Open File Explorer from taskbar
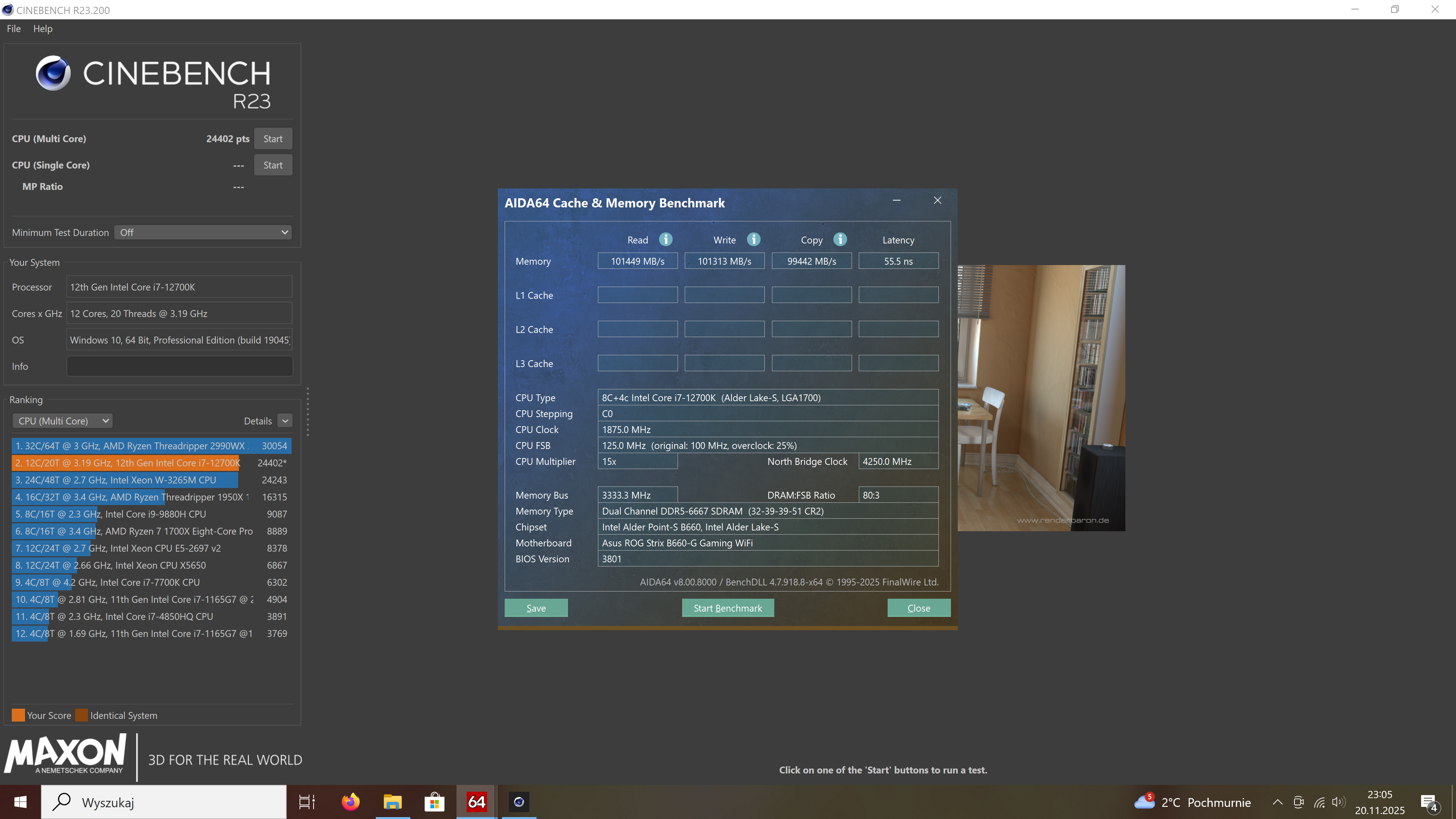 click(x=392, y=802)
